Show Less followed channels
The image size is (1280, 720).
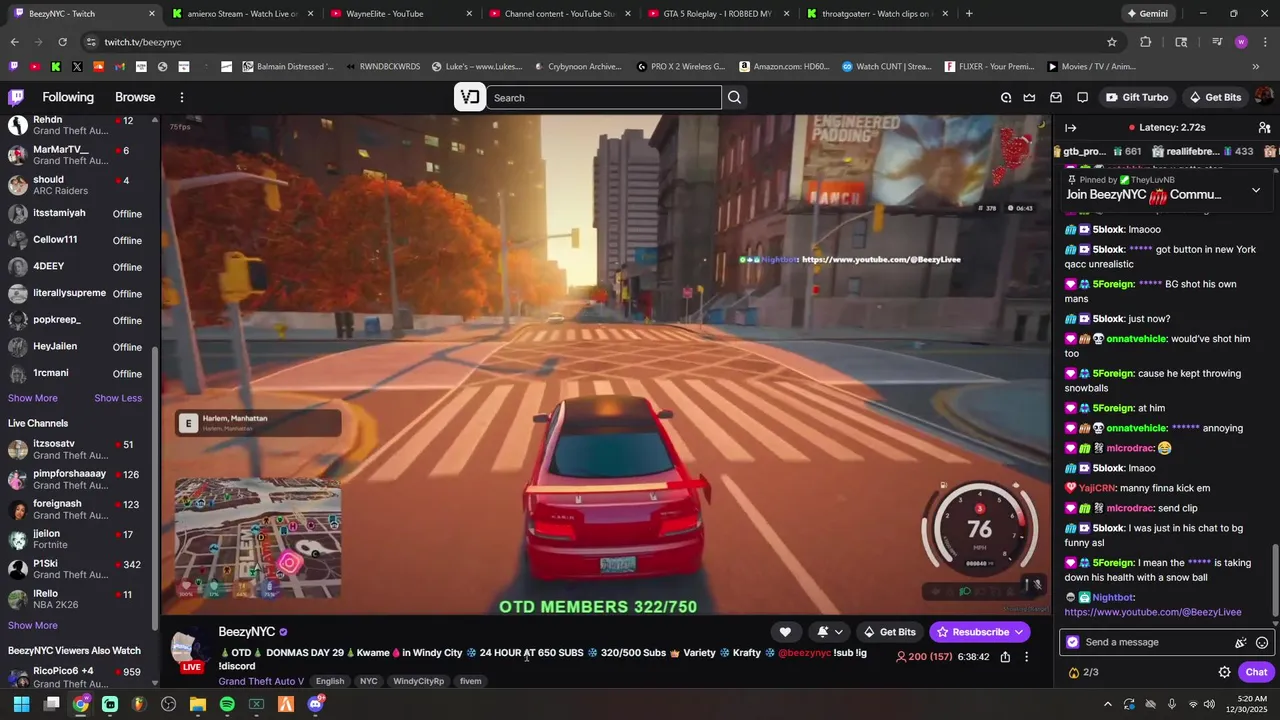pyautogui.click(x=118, y=398)
